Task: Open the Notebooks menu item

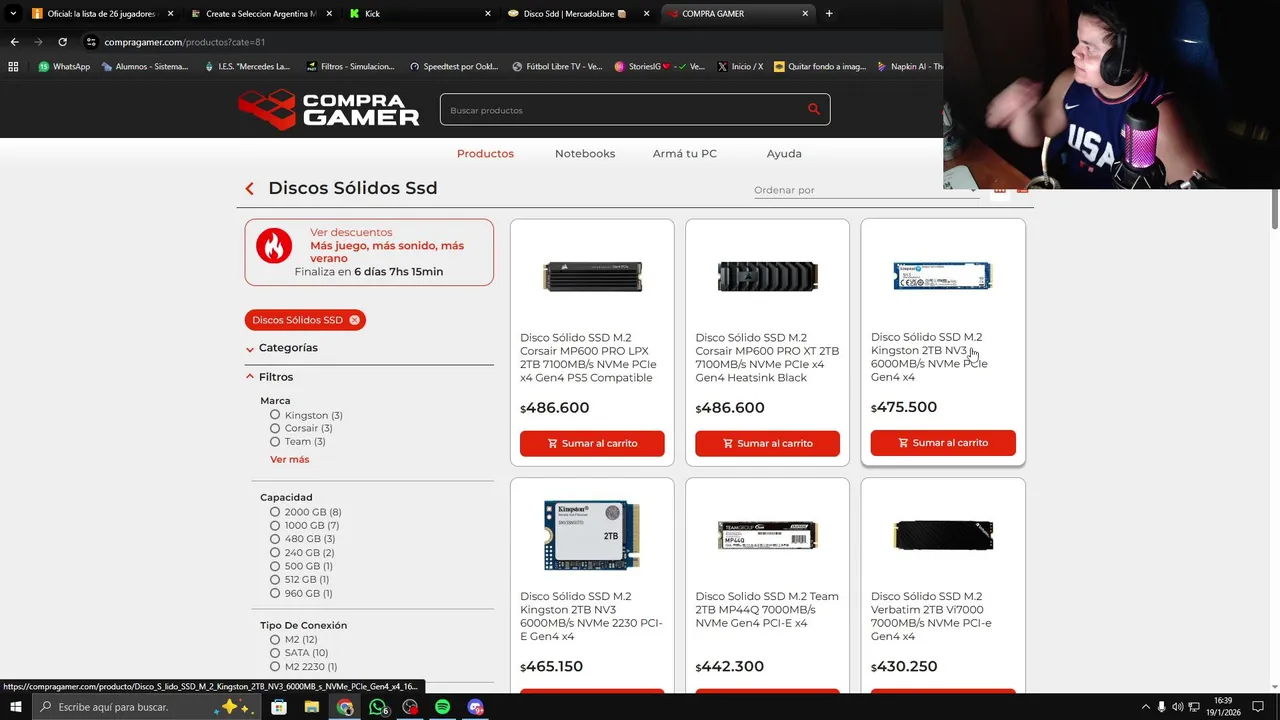Action: [585, 153]
